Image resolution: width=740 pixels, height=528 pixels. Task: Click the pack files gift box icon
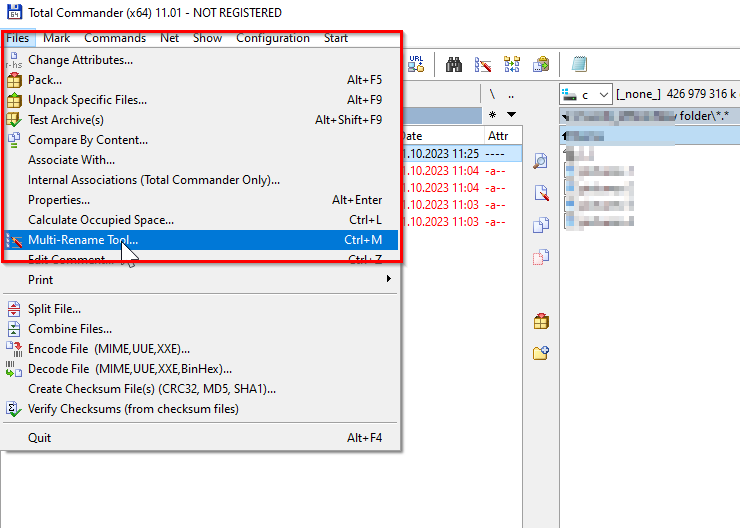(x=541, y=321)
